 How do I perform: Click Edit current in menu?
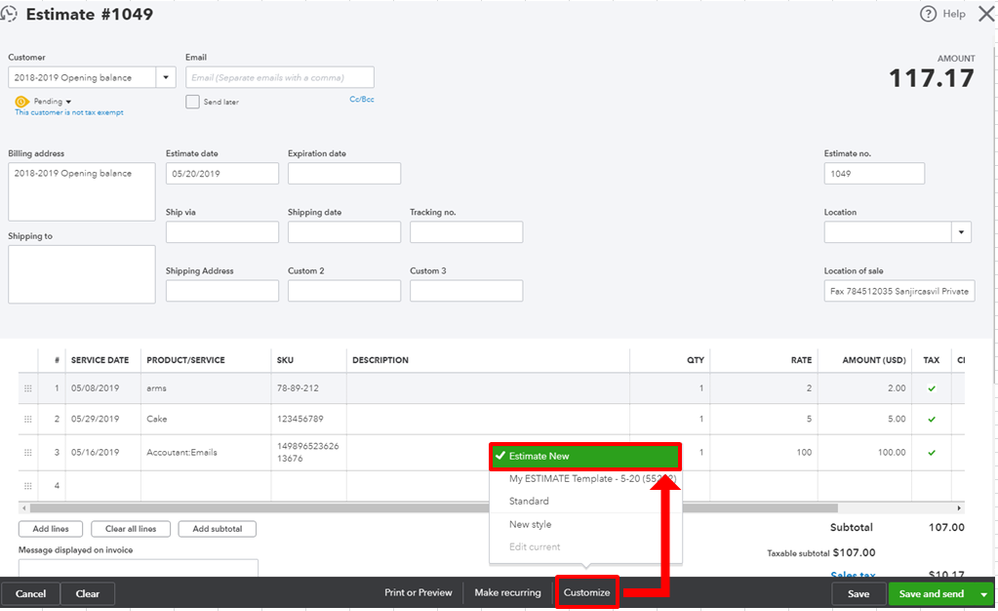pos(535,547)
